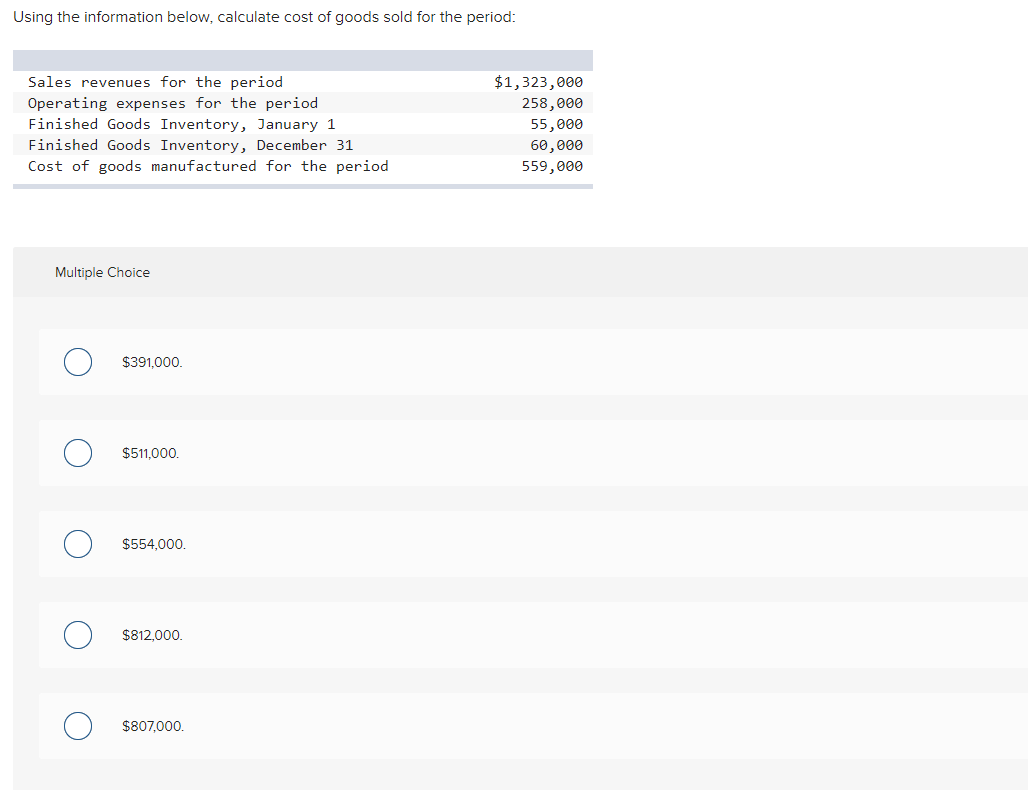Click the $511,000 answer label
Screen dimensions: 1028x790
tap(150, 453)
